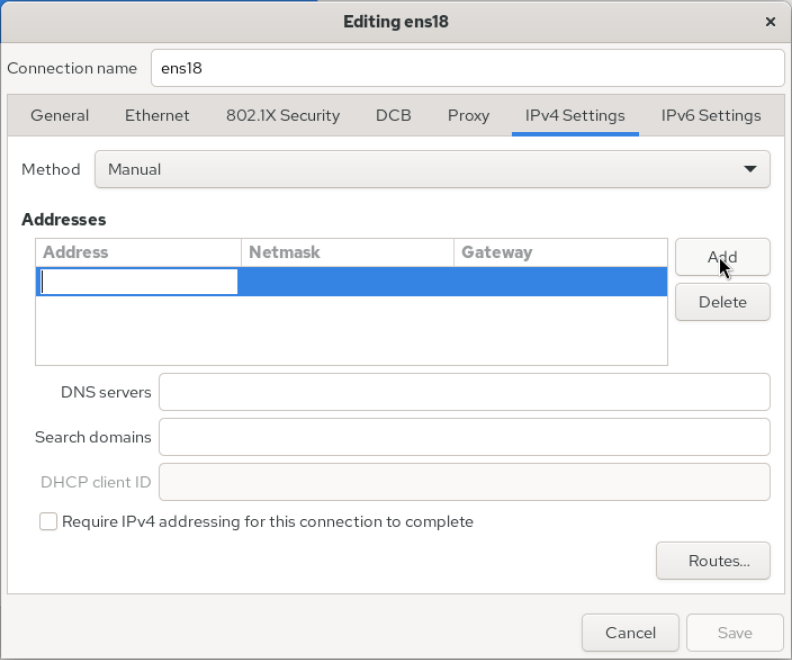Open the Proxy tab

click(x=468, y=116)
